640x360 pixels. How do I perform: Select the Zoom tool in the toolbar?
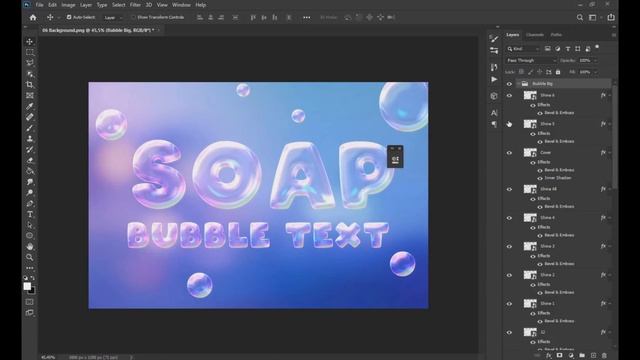pos(30,257)
